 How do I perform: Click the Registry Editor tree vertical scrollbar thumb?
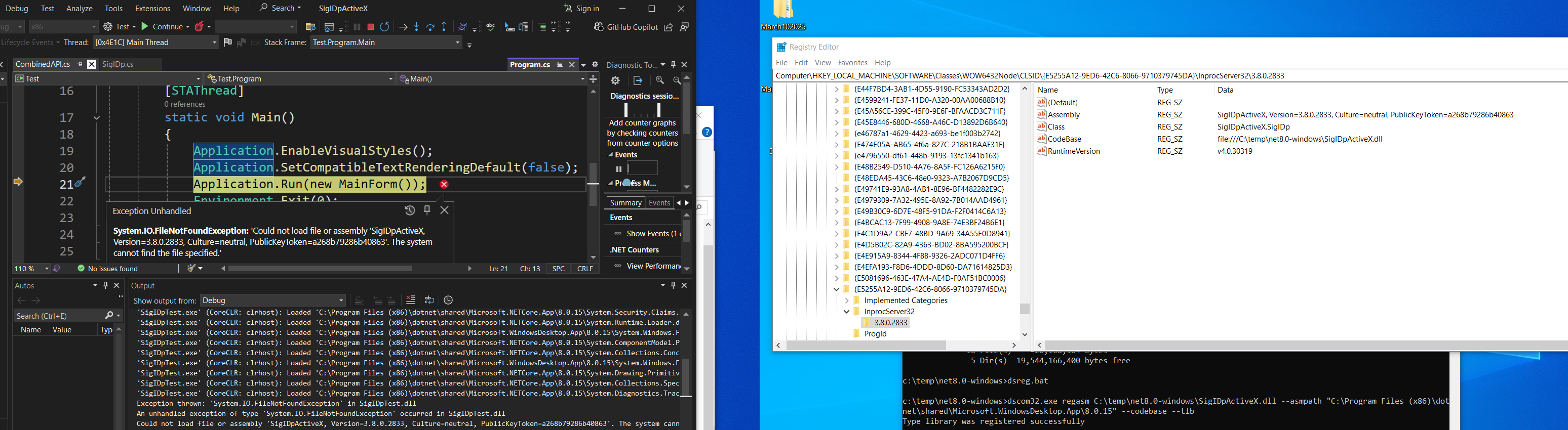(1025, 309)
